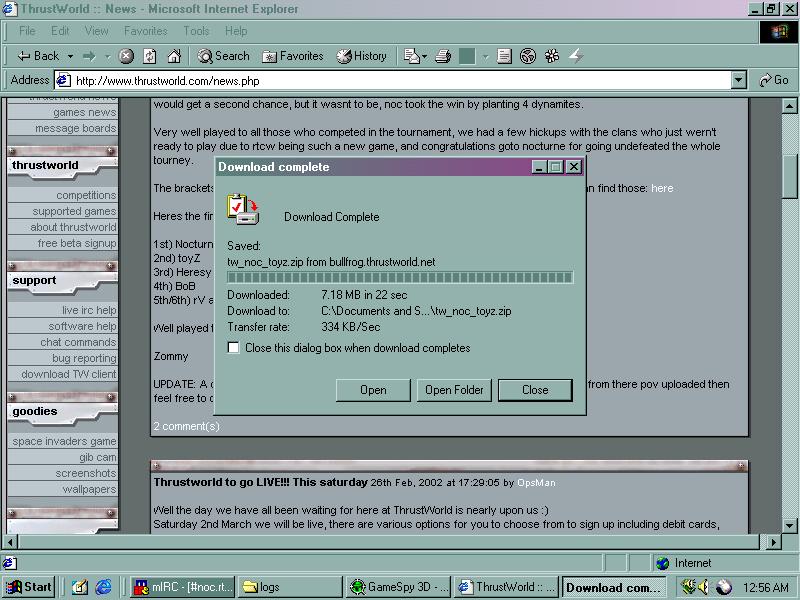Open the History pane from the toolbar
800x600 pixels.
pos(361,56)
